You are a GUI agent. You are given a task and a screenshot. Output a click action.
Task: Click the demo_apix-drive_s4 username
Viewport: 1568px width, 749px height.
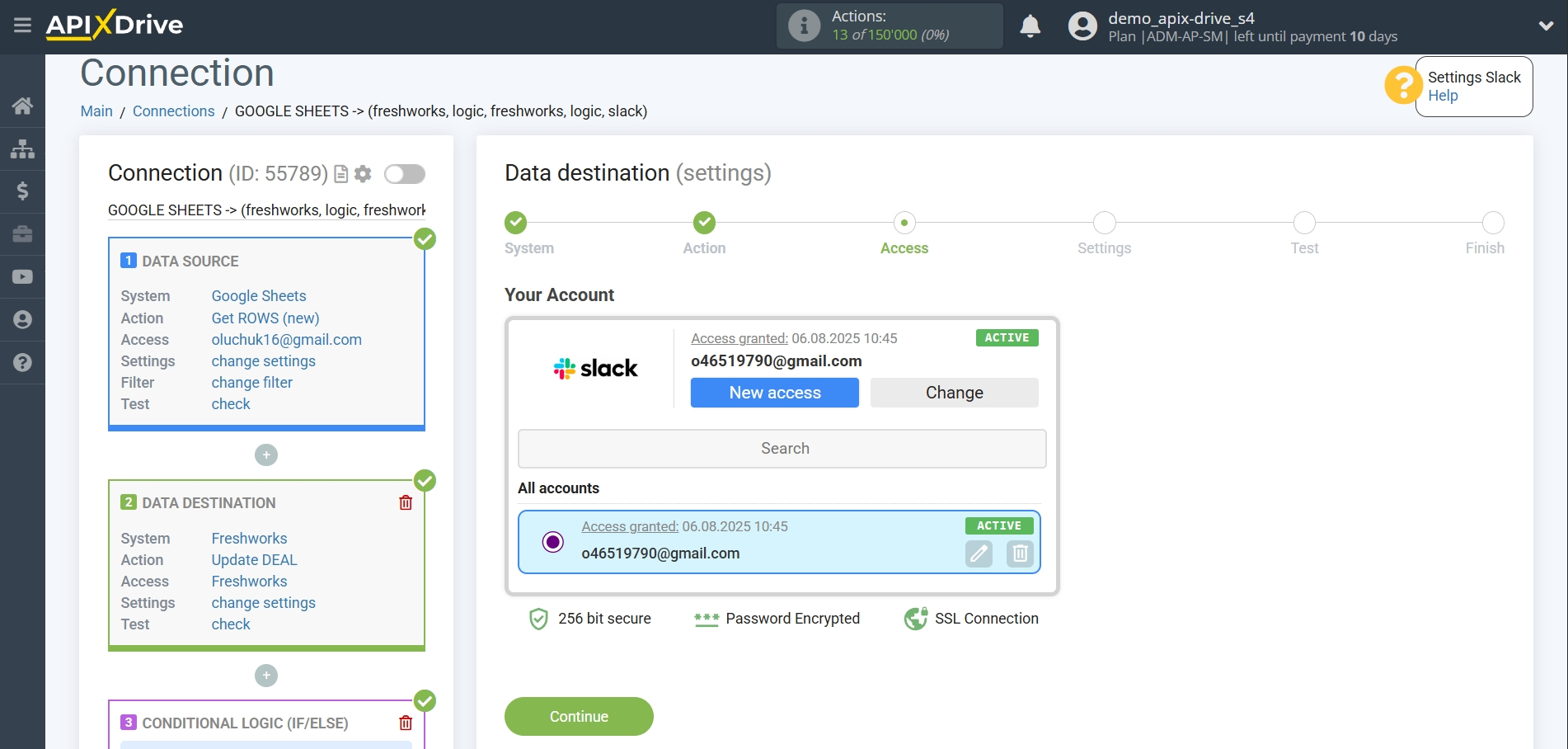1181,18
